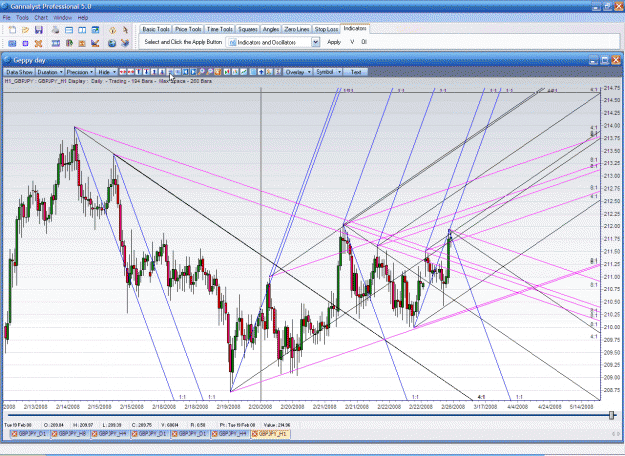The width and height of the screenshot is (625, 456).
Task: Open the Chart menu
Action: (x=41, y=18)
